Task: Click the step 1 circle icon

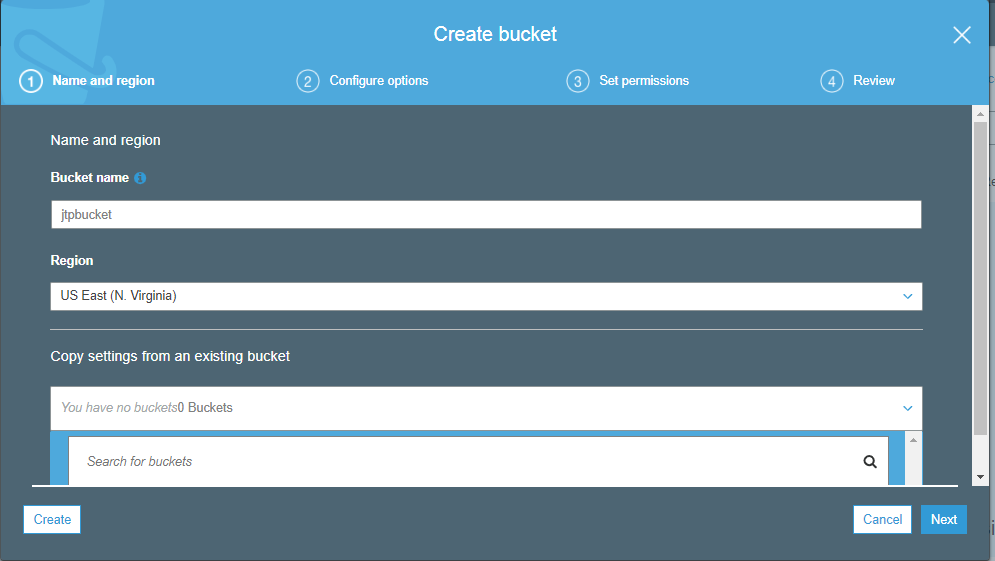Action: tap(31, 81)
